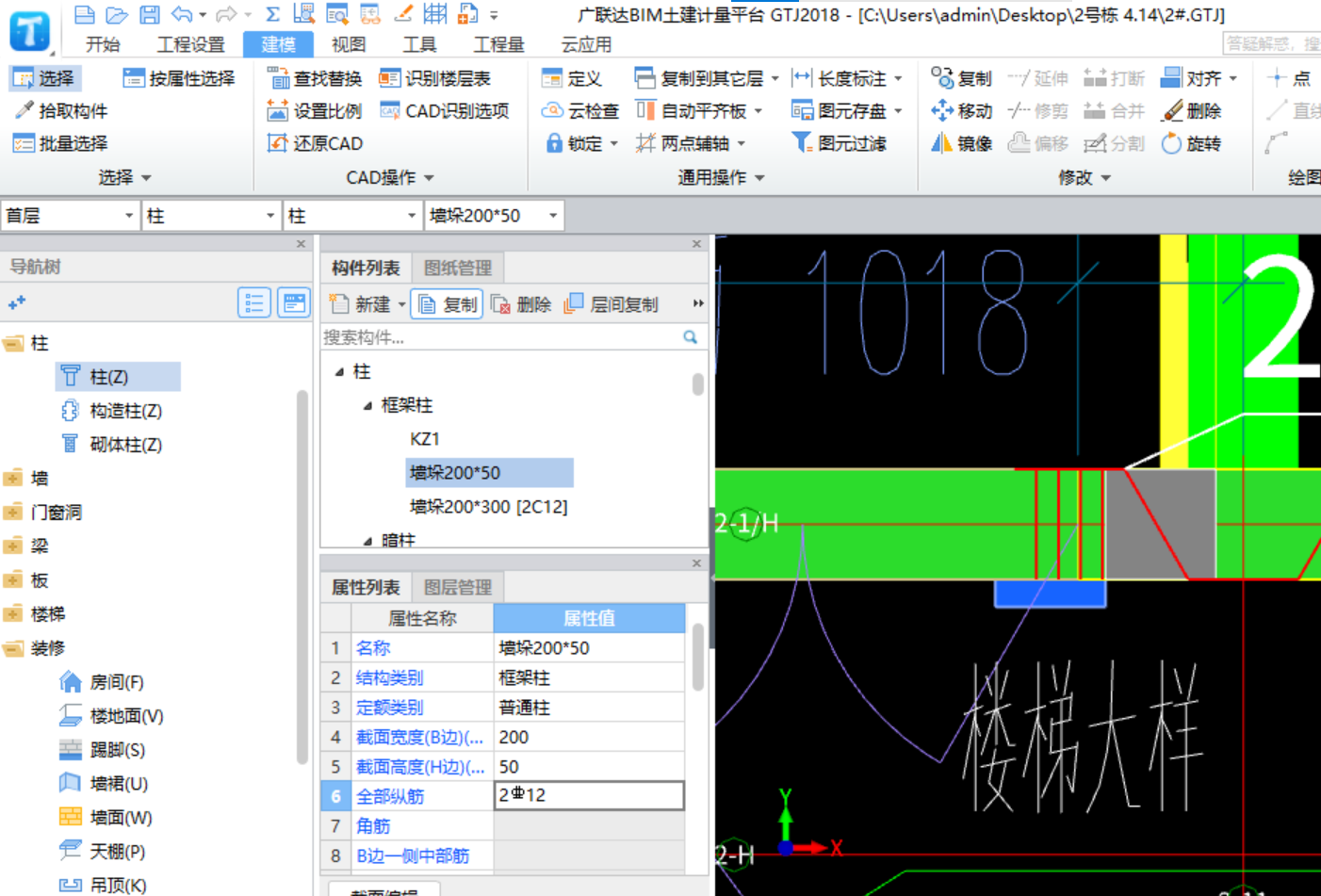The image size is (1321, 896).
Task: Open CAD识别选项
Action: [444, 111]
